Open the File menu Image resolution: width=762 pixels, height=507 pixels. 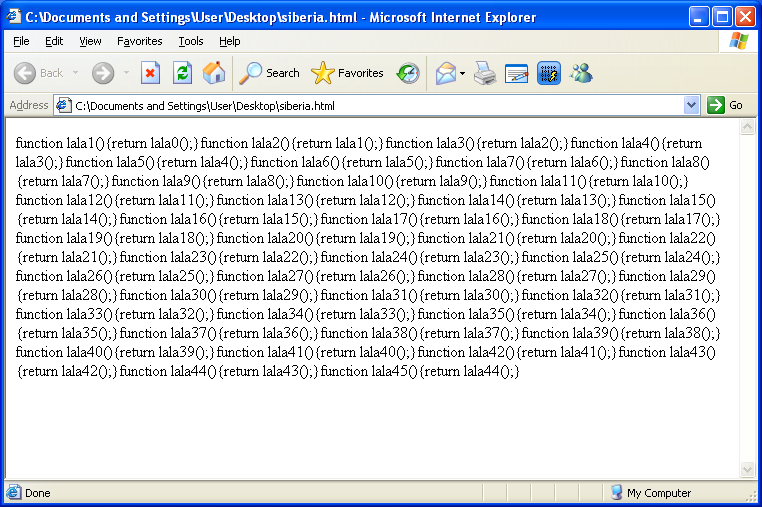point(21,41)
